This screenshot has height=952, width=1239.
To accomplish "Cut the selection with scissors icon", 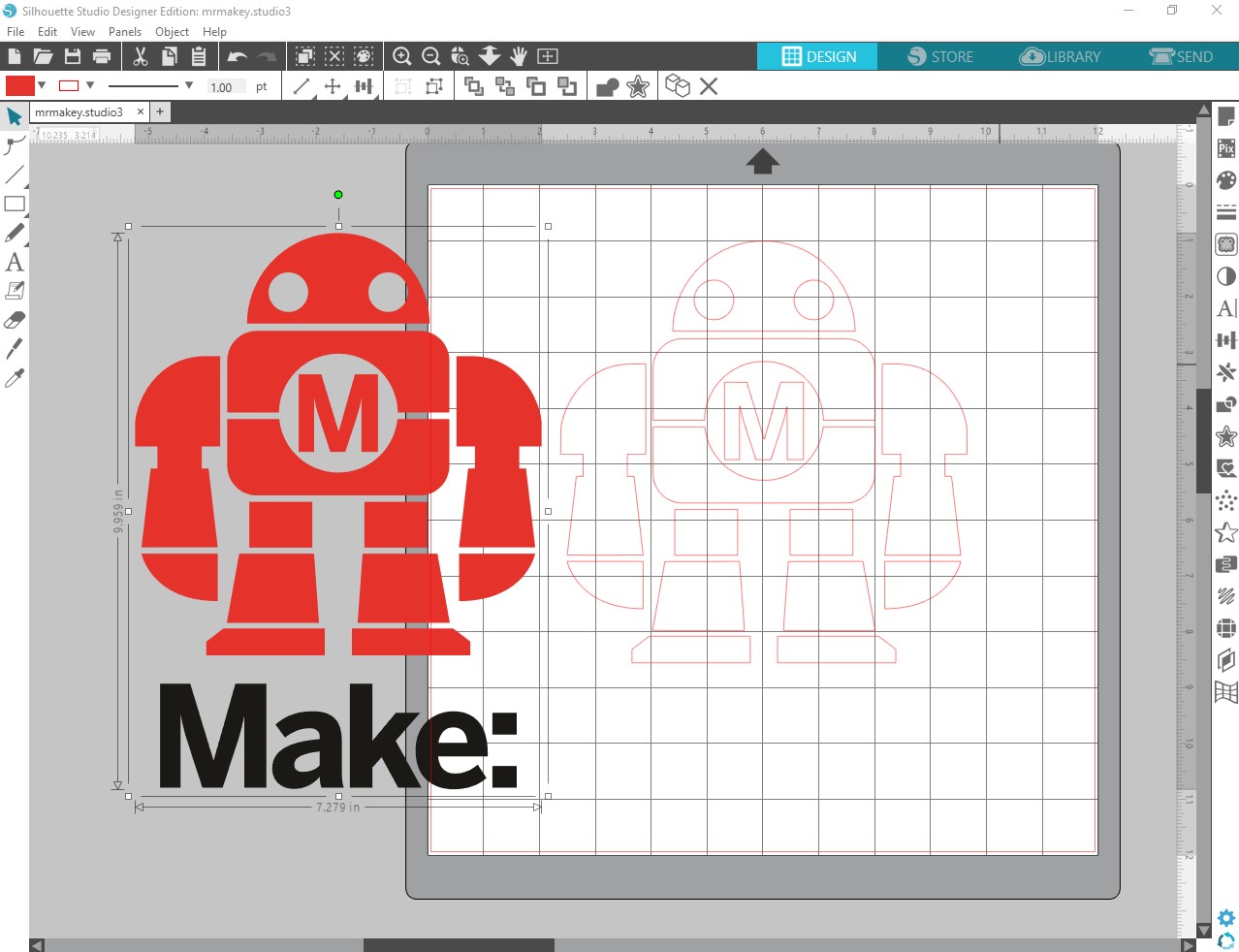I will (141, 56).
